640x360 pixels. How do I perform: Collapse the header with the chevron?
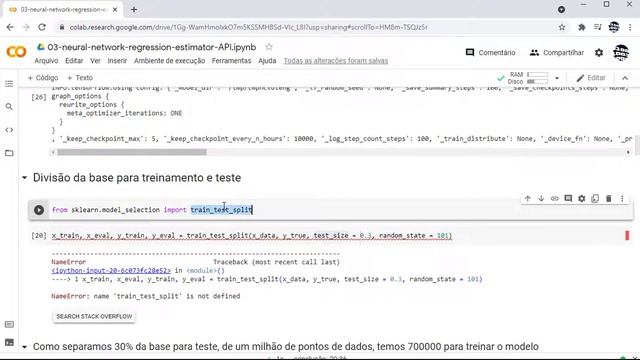click(x=625, y=78)
